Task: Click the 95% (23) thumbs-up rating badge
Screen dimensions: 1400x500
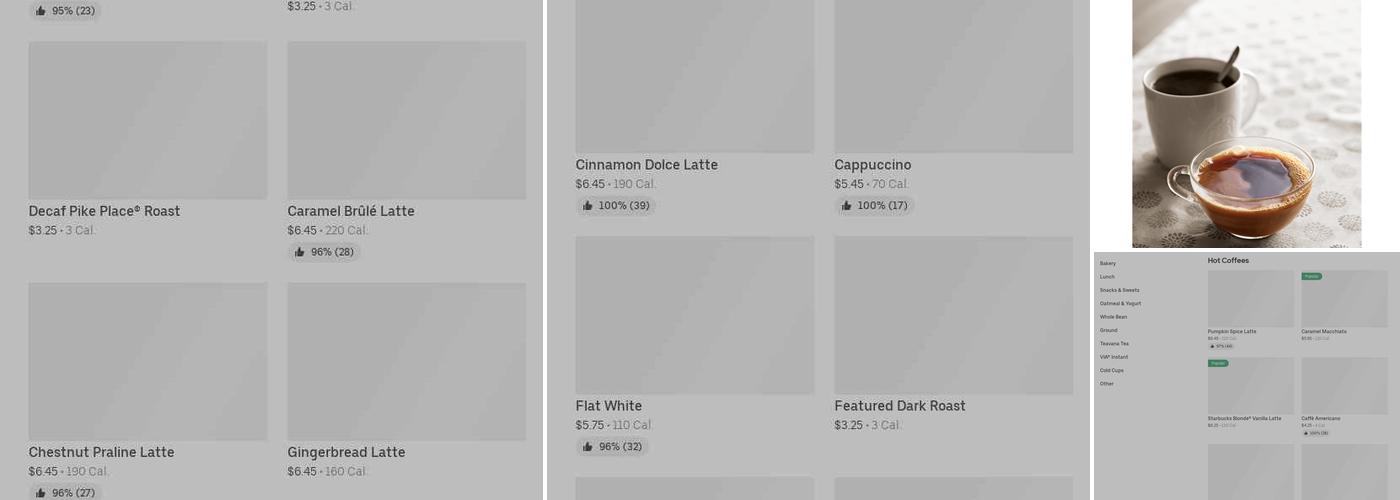Action: pyautogui.click(x=65, y=11)
